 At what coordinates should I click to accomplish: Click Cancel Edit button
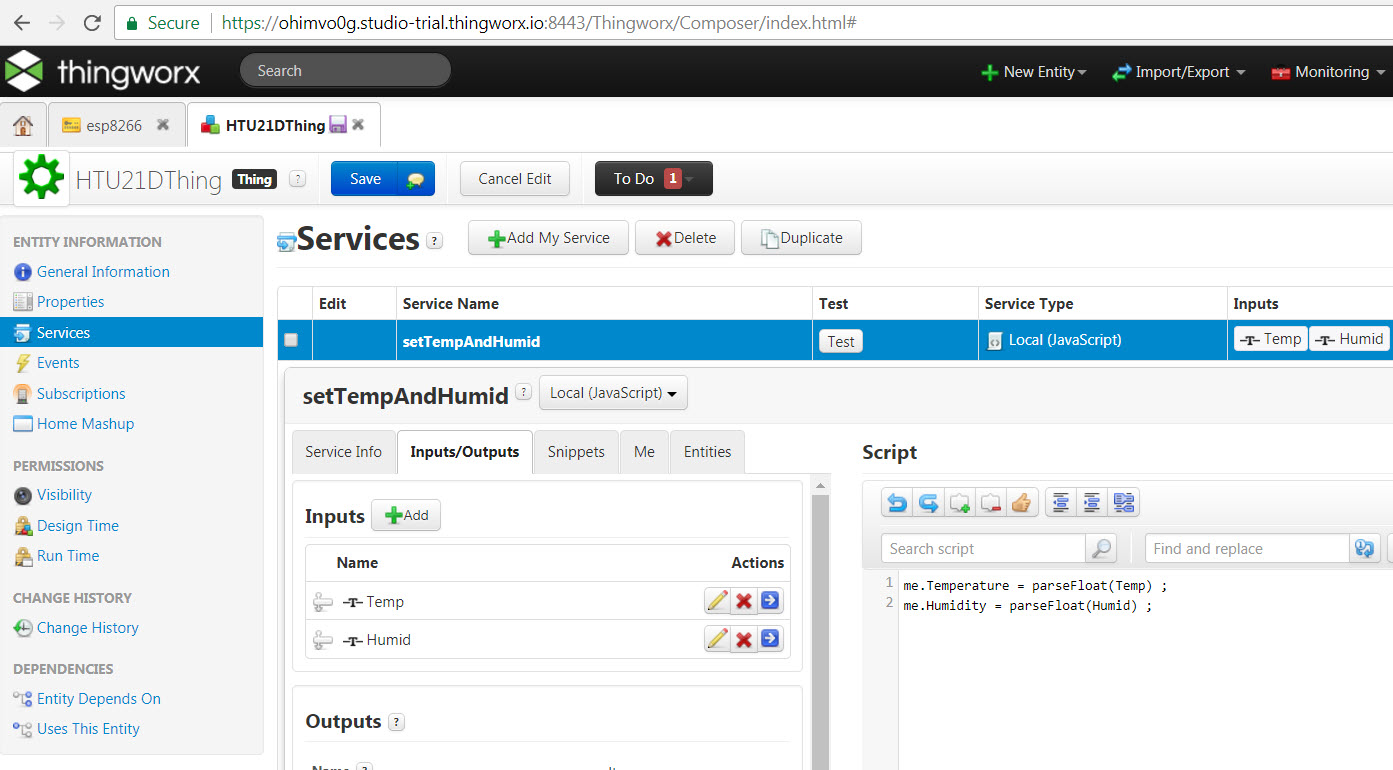515,179
